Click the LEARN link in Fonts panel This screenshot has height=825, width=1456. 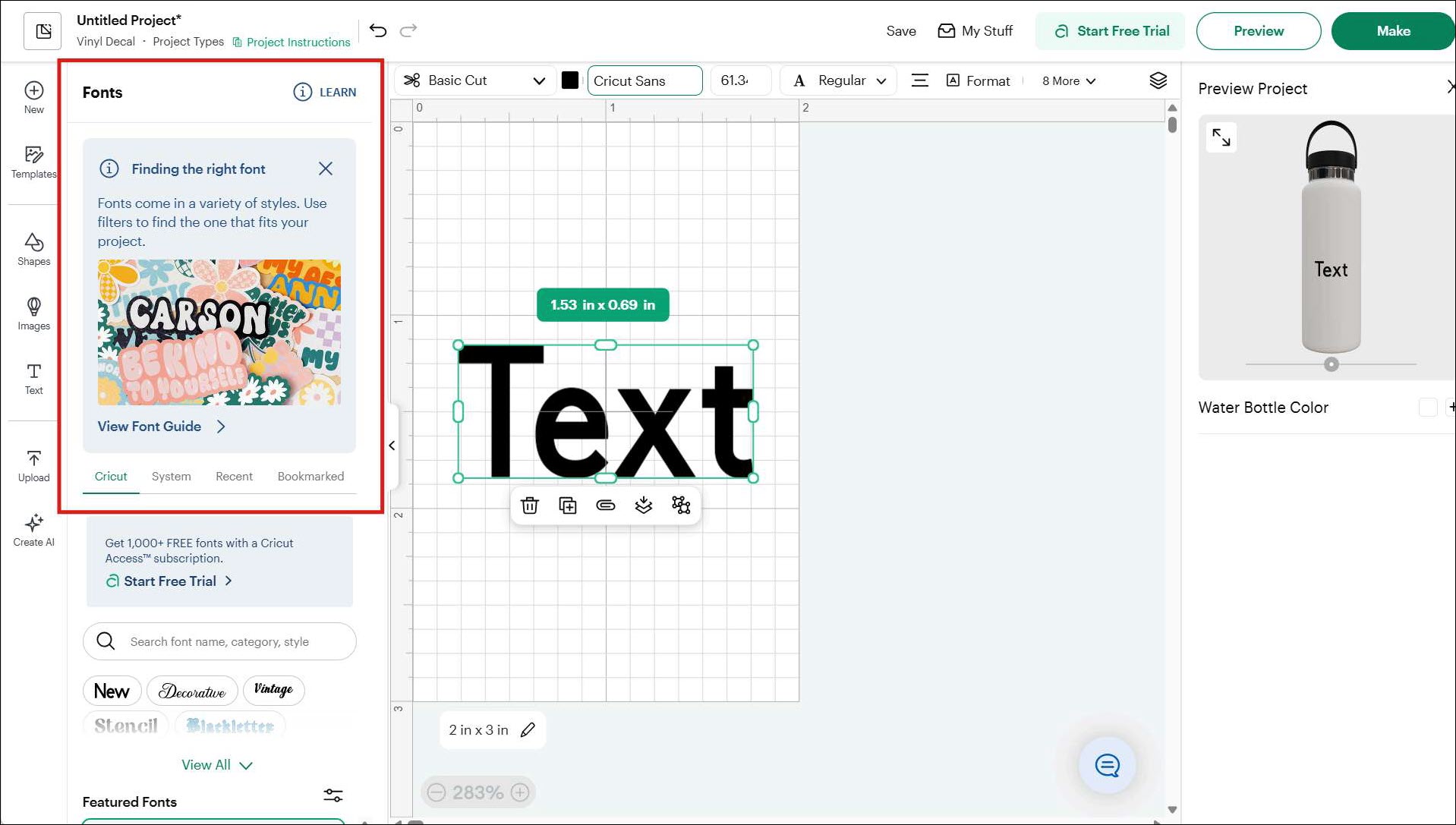[325, 92]
